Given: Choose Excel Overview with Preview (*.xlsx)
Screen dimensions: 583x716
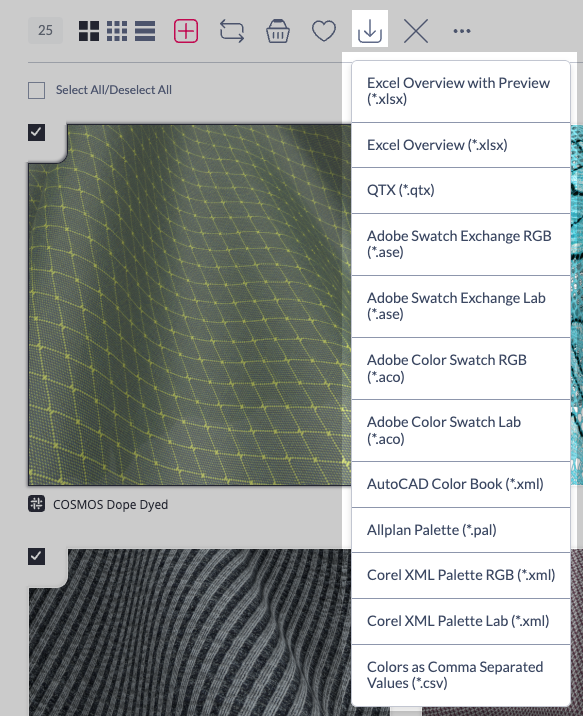Looking at the screenshot, I should [461, 91].
